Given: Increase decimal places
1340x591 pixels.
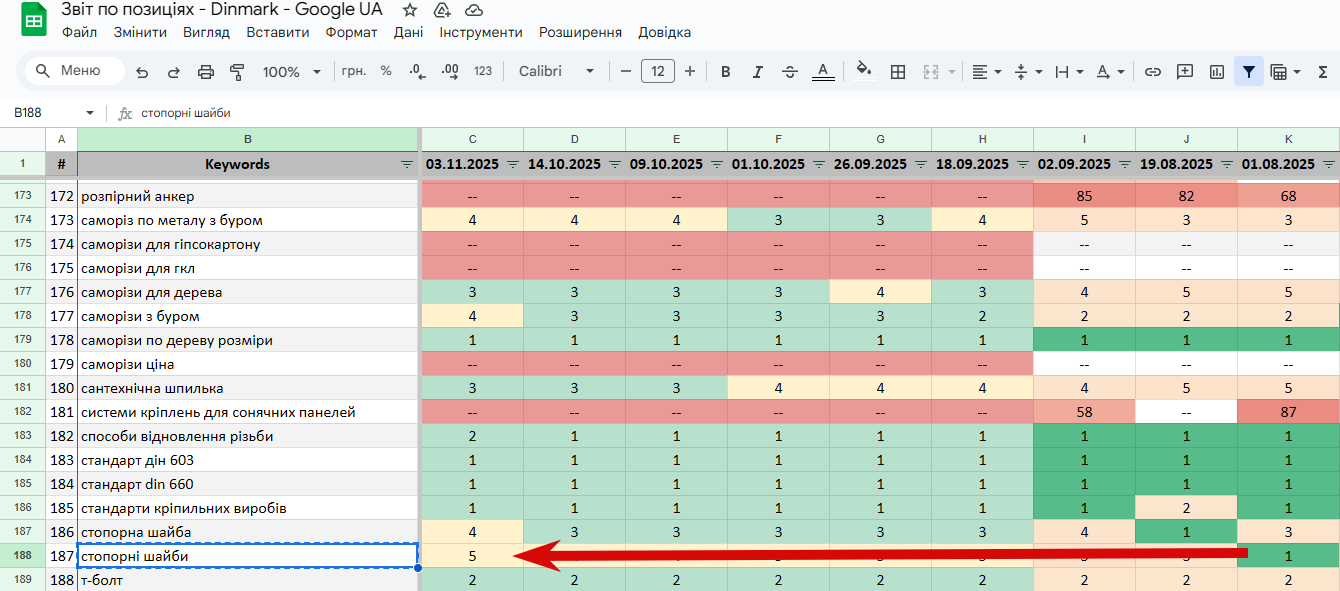Looking at the screenshot, I should coord(450,72).
